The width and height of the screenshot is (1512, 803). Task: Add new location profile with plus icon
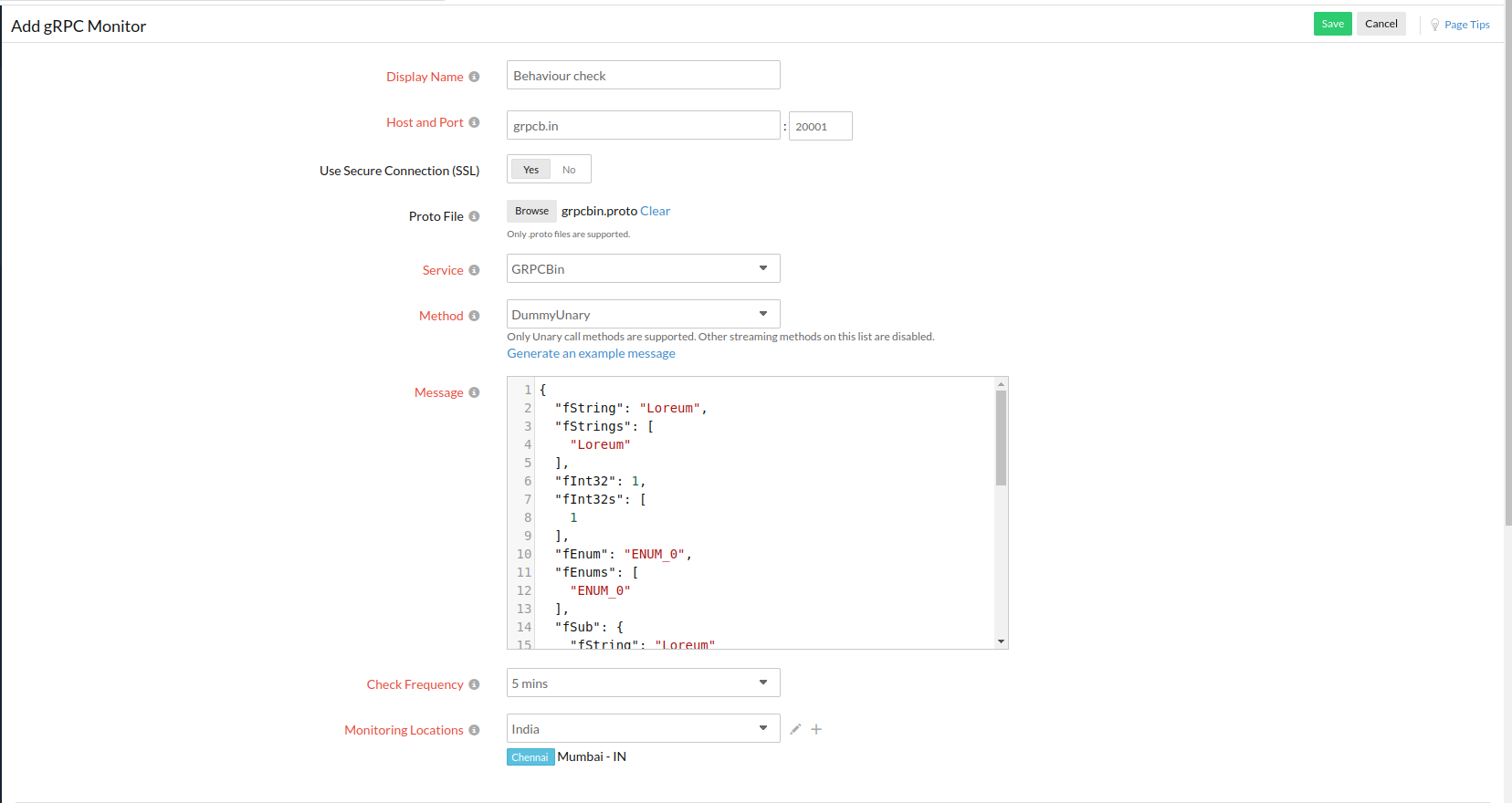tap(816, 729)
